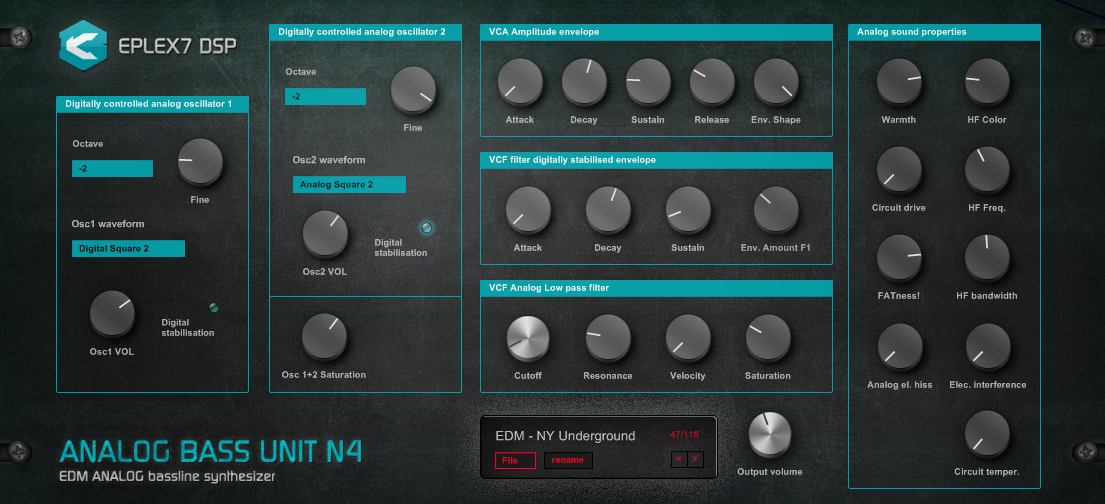This screenshot has height=504, width=1105.
Task: Click the HF bandwidth knob
Action: pyautogui.click(x=987, y=258)
